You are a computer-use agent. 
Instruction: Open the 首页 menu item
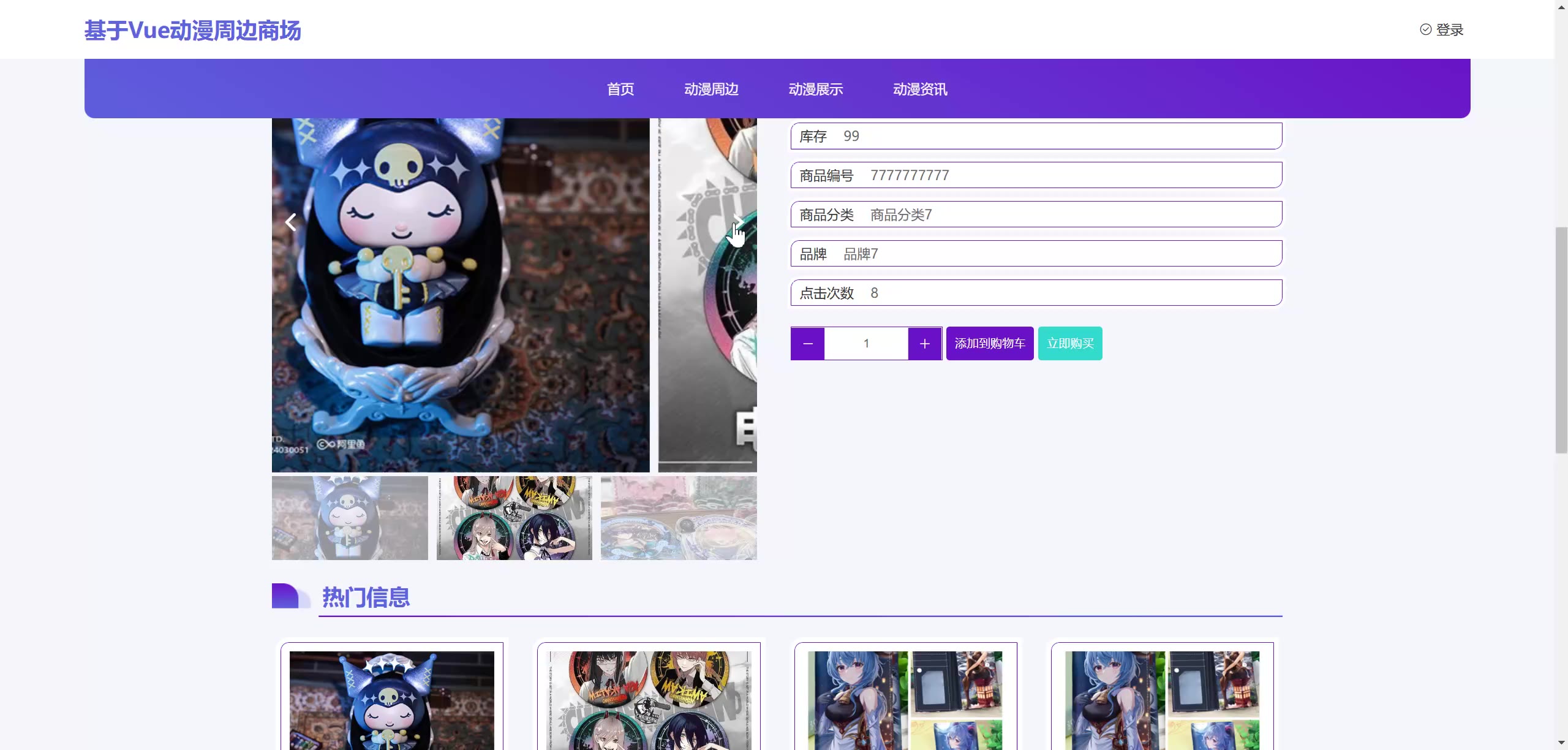pyautogui.click(x=620, y=89)
